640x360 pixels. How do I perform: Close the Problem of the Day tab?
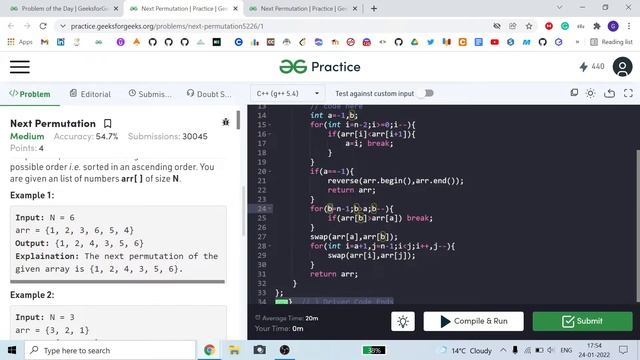116,9
